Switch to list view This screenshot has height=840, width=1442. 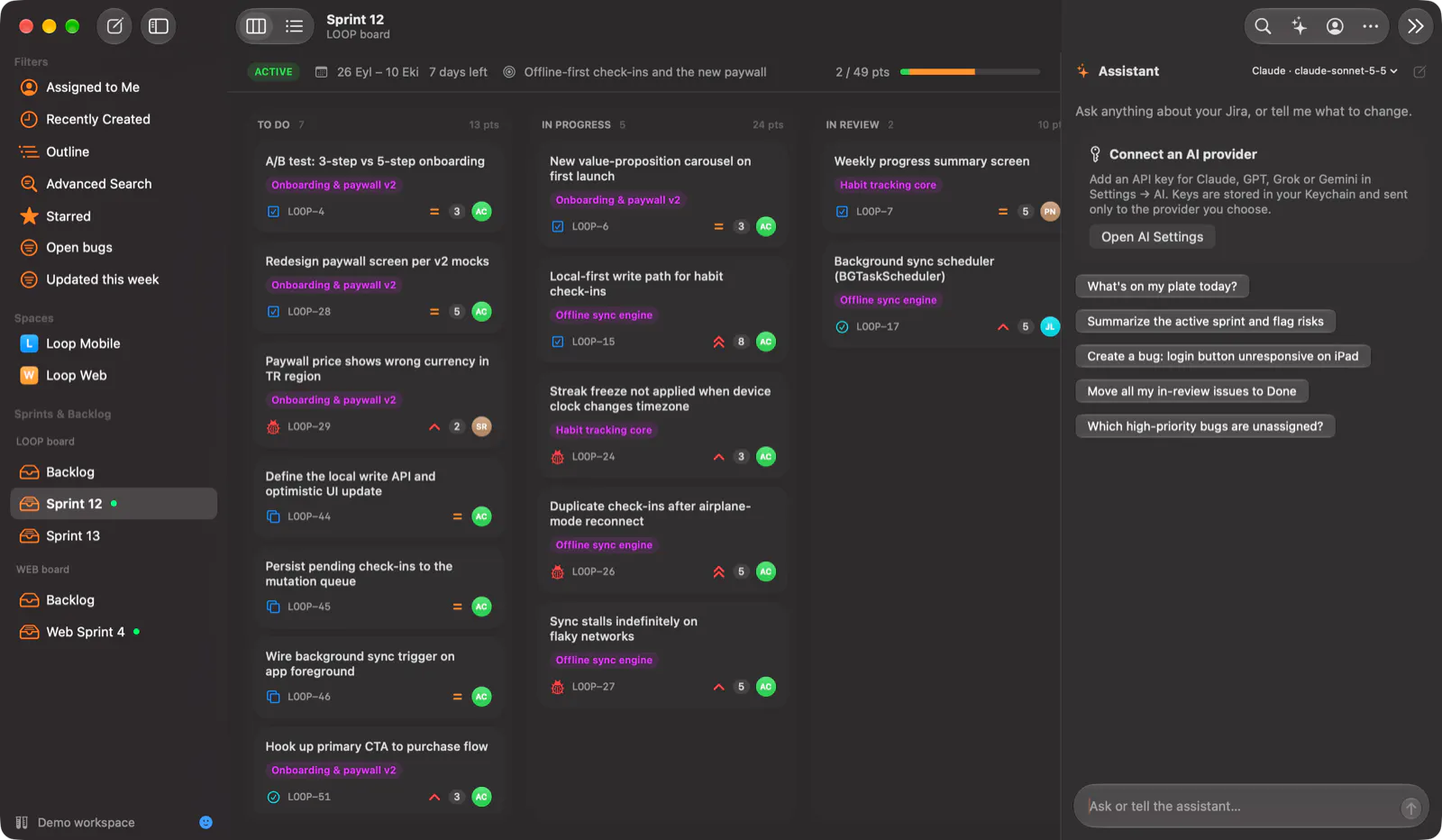pos(294,26)
